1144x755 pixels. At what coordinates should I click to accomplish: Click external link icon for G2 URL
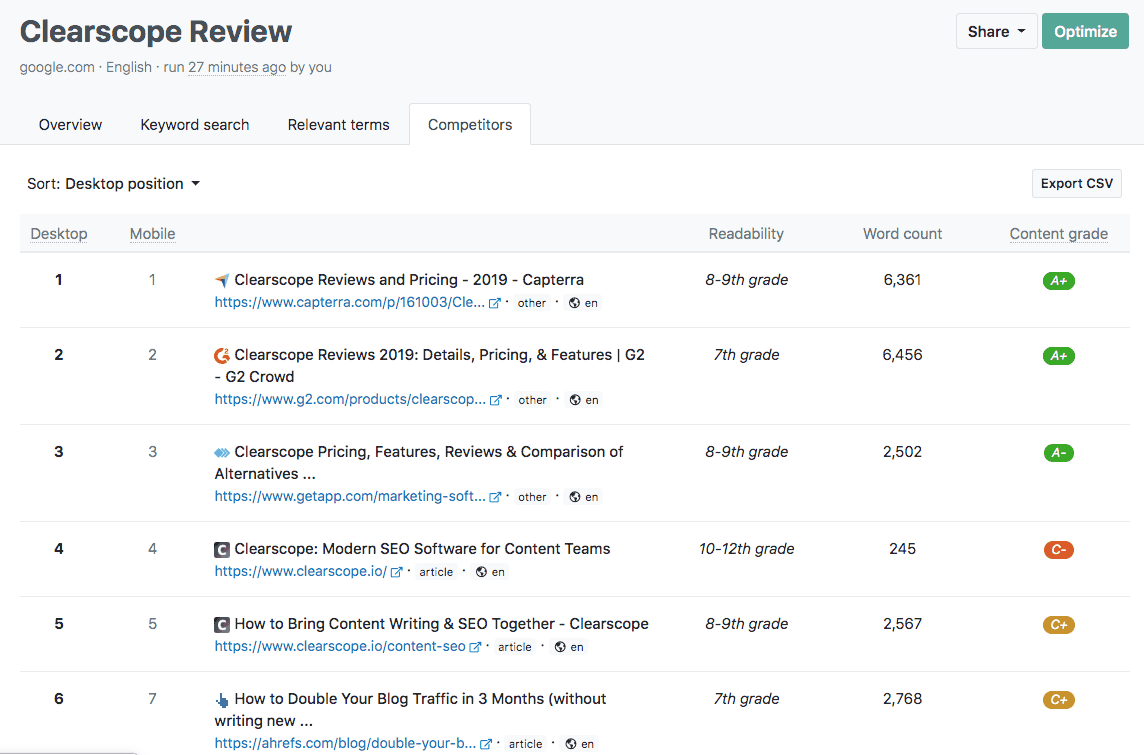(x=495, y=400)
